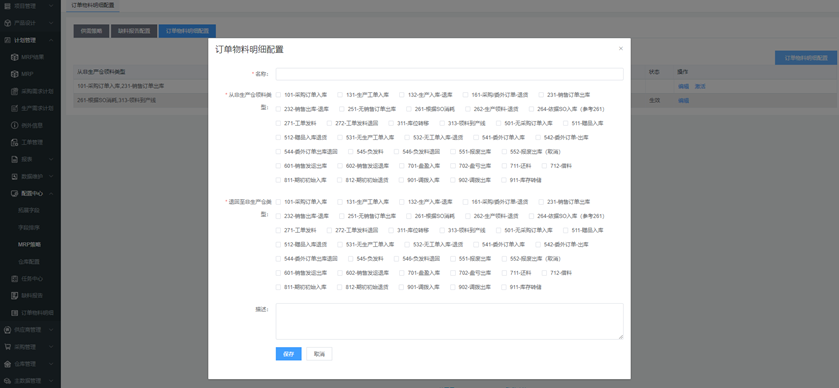Open 拓展字段 under 配置中心
Screen dimensions: 839x388
pyautogui.click(x=29, y=210)
